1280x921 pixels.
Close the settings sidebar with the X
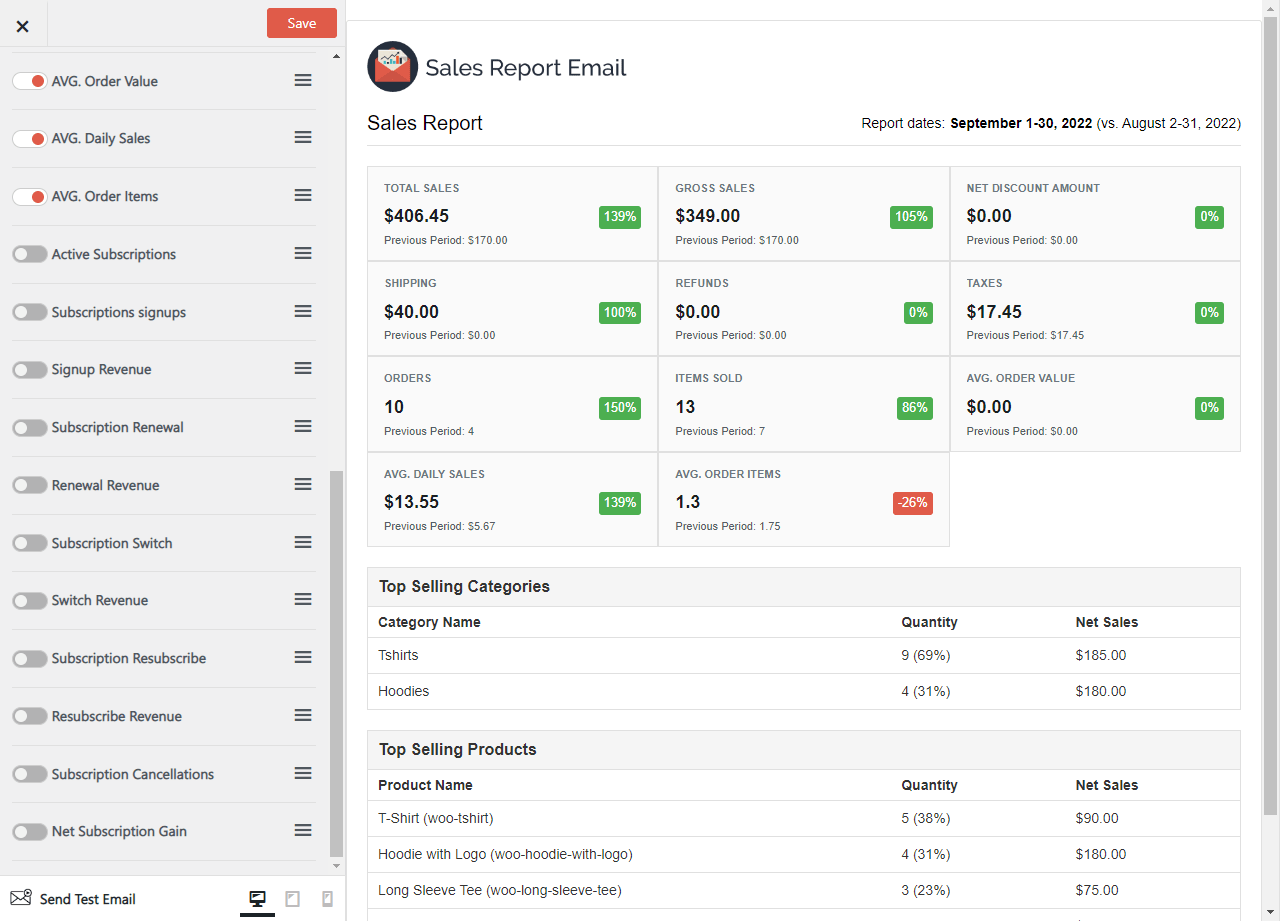pos(22,26)
